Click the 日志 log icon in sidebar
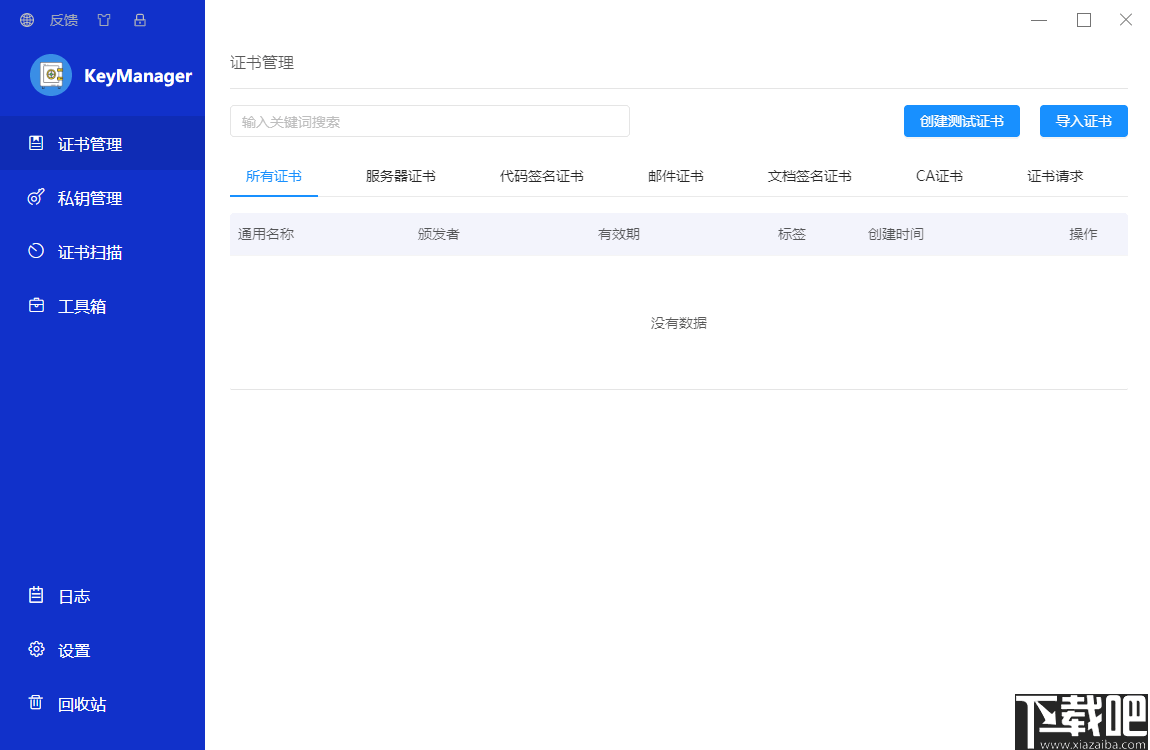 click(x=34, y=595)
